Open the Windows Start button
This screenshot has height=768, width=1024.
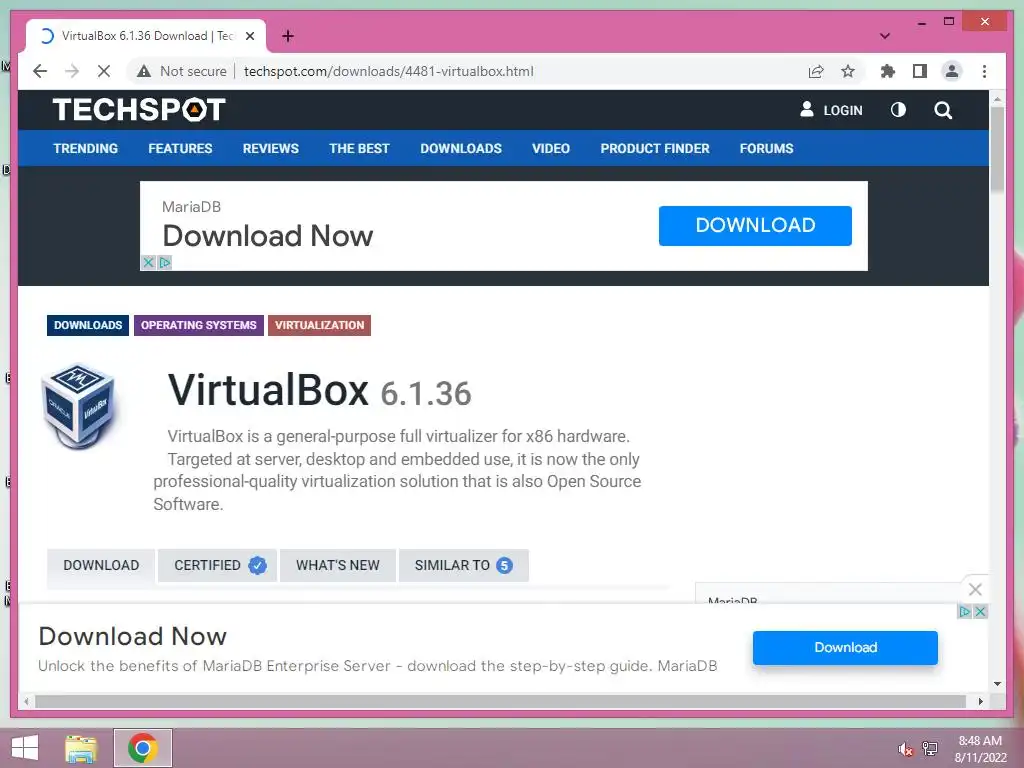click(24, 748)
